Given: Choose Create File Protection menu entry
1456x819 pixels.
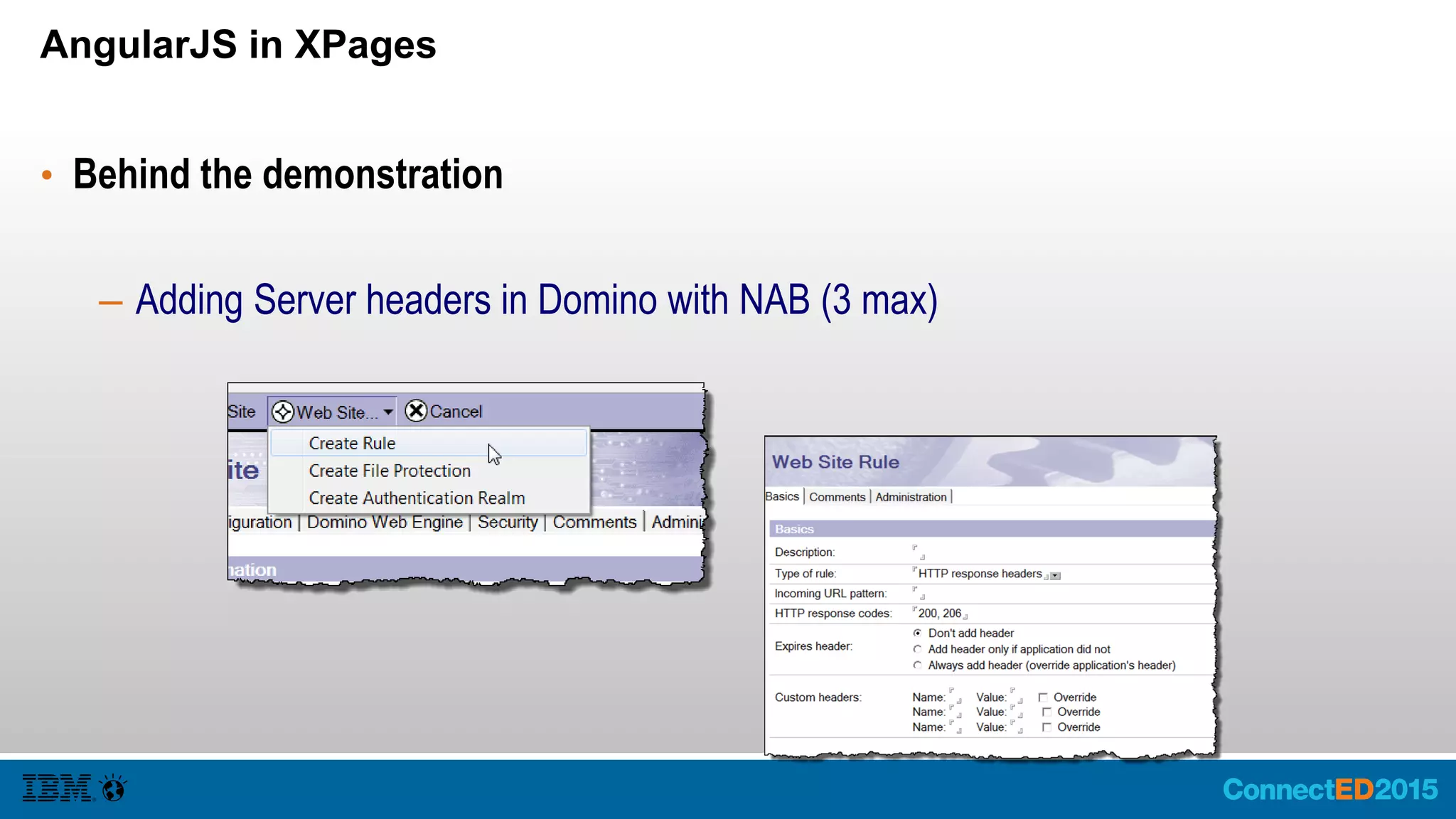Looking at the screenshot, I should click(x=429, y=471).
